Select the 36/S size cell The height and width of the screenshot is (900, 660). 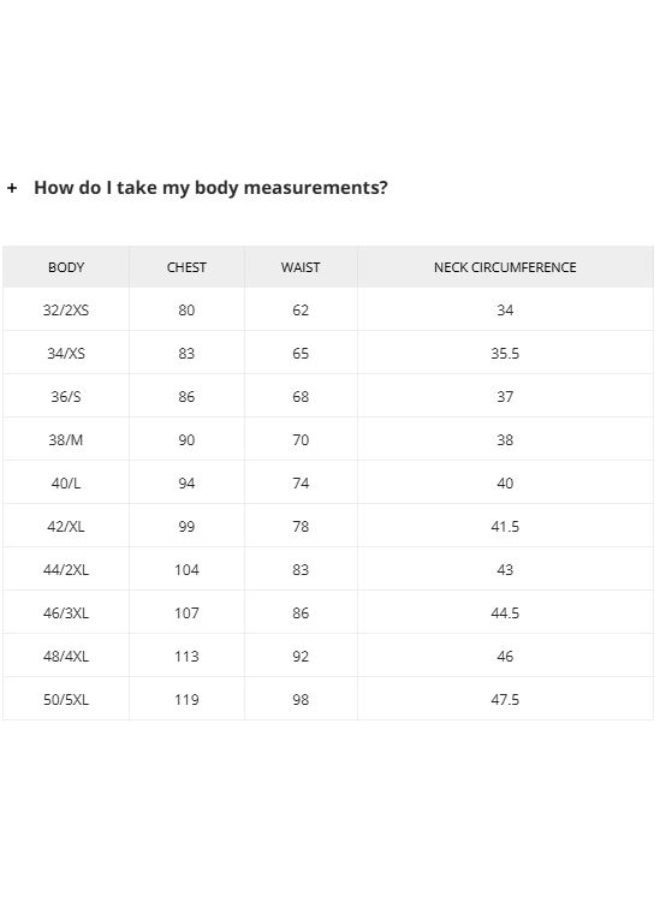click(66, 397)
